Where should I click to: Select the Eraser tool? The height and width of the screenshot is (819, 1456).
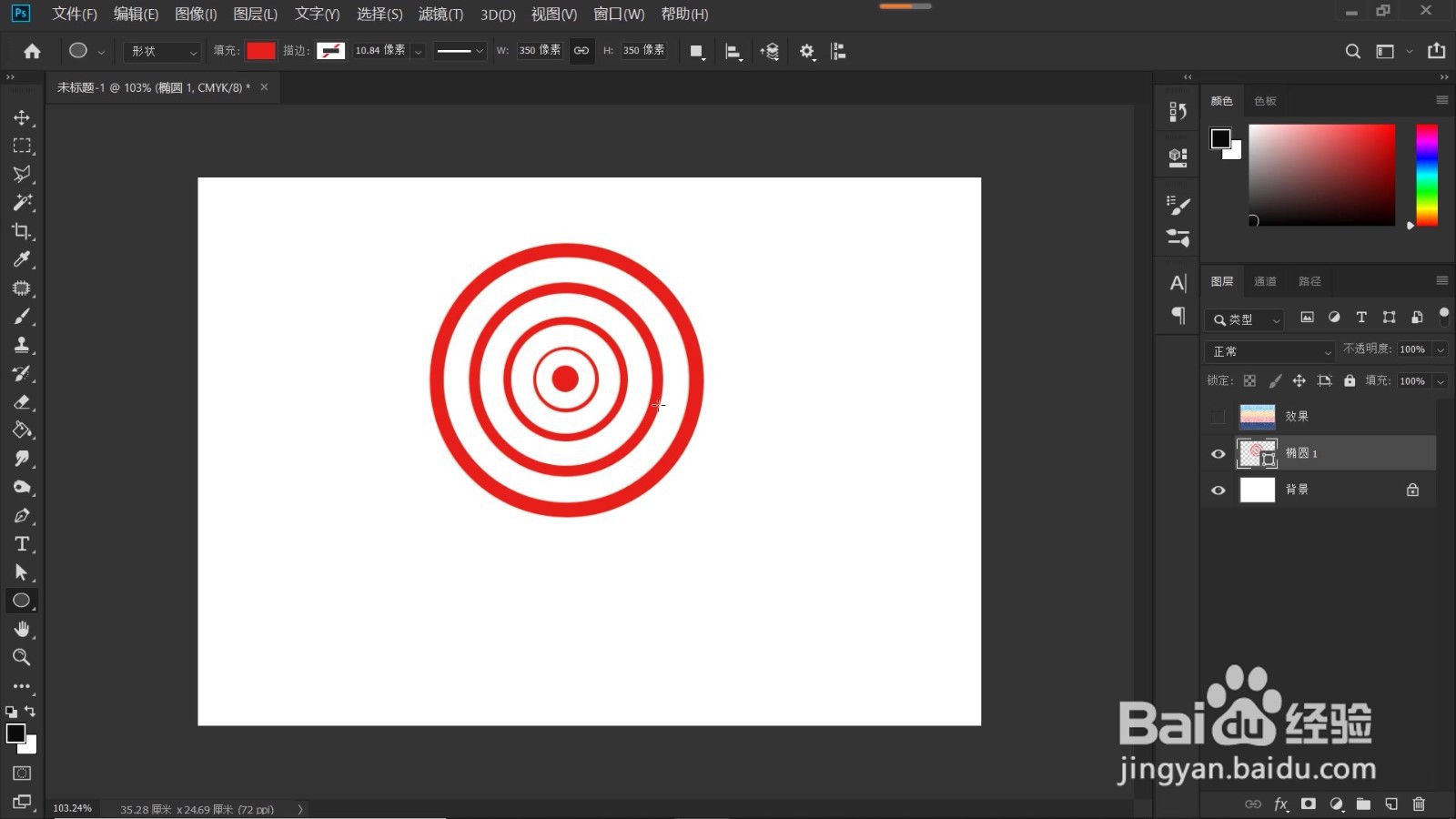[x=22, y=401]
